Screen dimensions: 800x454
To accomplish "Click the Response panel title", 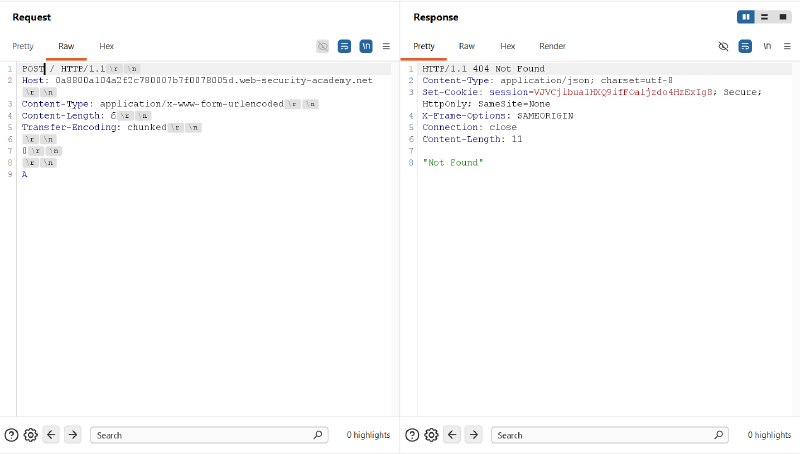I will coord(436,17).
